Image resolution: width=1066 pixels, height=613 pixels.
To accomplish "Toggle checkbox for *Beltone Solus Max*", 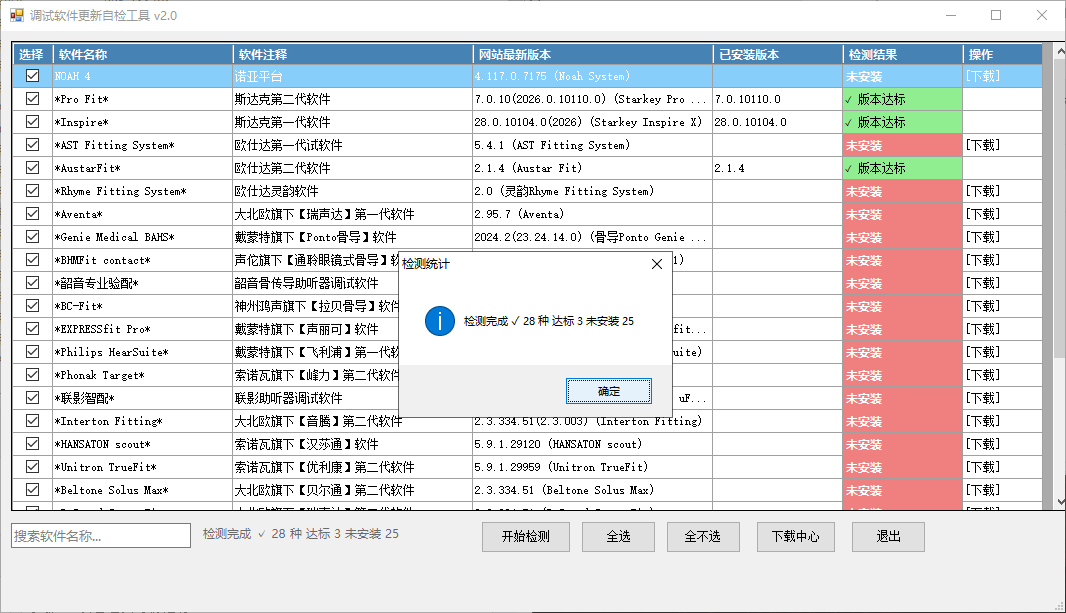I will tap(32, 490).
